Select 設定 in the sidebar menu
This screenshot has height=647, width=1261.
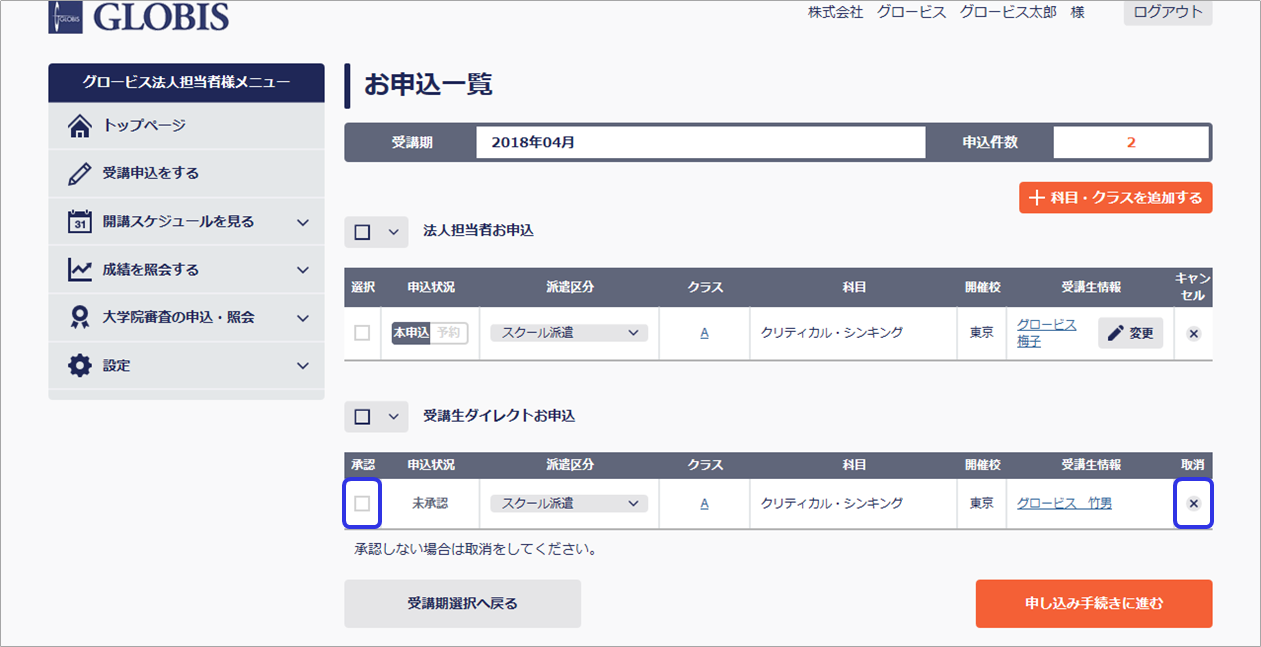tap(186, 366)
